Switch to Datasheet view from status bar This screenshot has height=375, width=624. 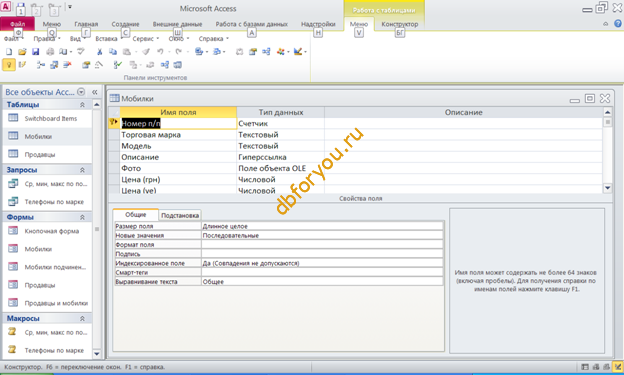tap(585, 367)
